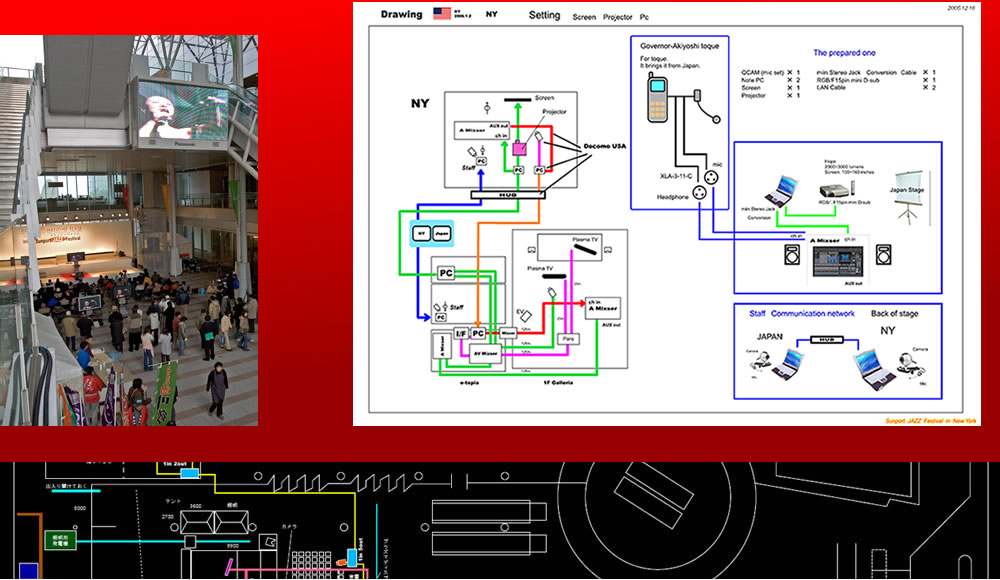Click the HUB bar under the NY room diagram
Viewport: 1000px width, 580px height.
tap(508, 195)
